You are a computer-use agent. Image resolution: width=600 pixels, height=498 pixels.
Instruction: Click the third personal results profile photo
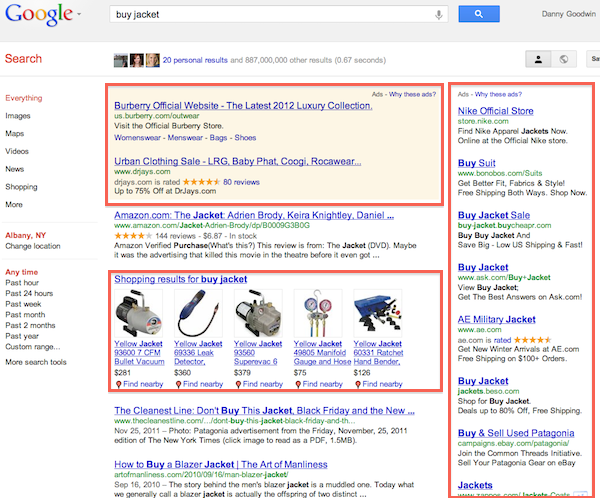pos(153,60)
